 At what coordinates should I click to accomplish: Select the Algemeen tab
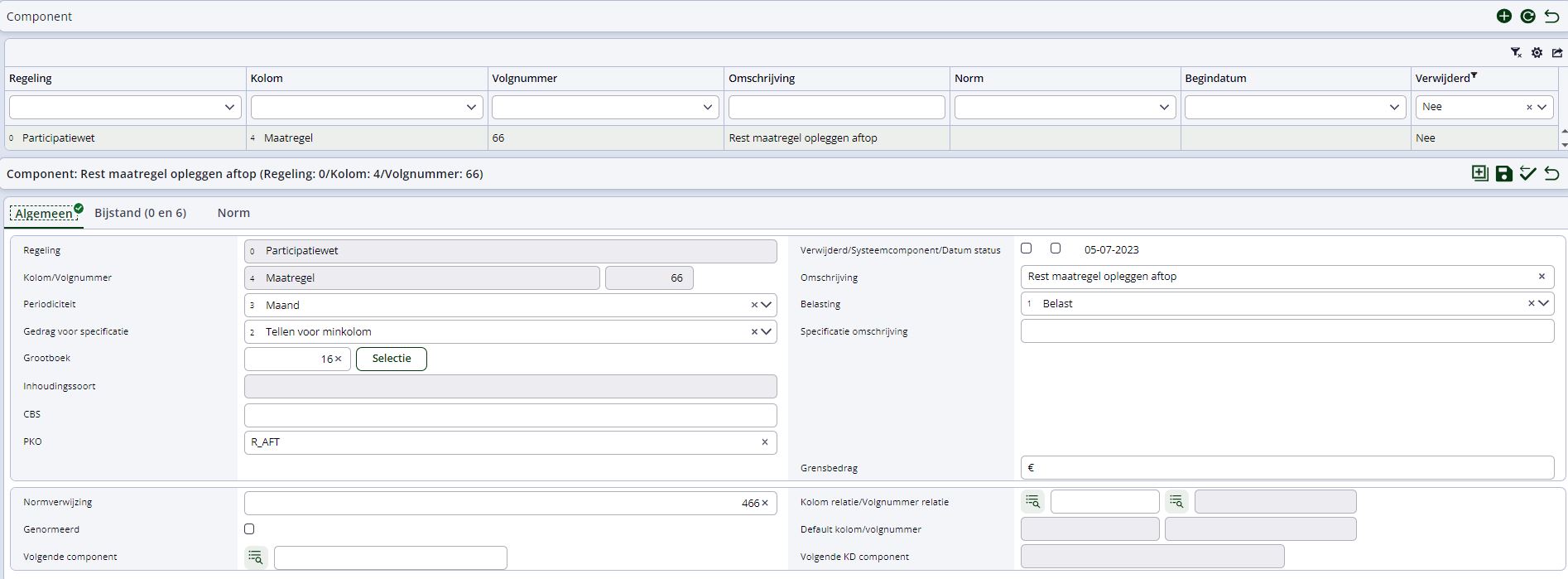coord(44,214)
